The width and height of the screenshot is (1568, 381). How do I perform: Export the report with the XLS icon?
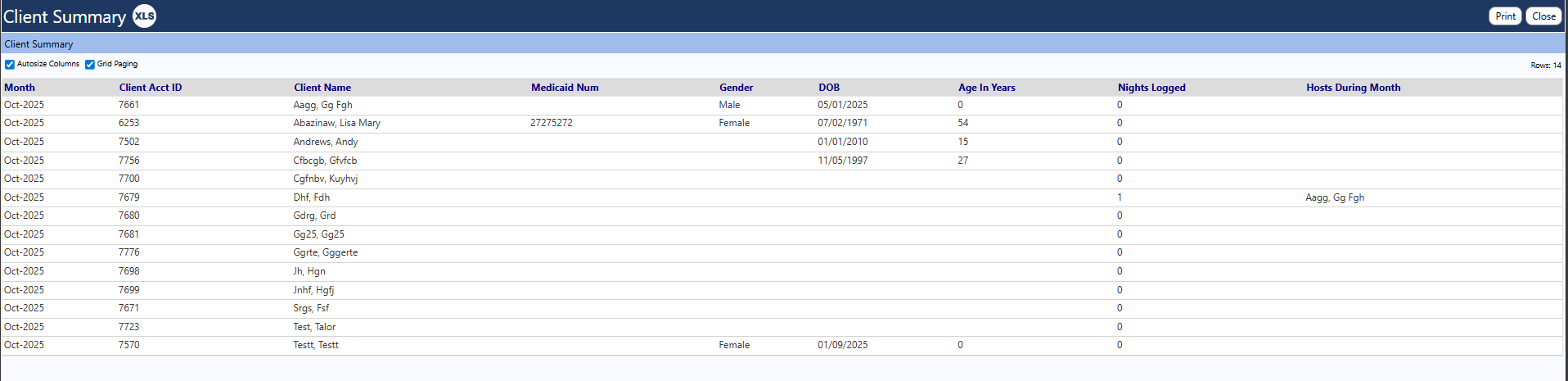click(x=144, y=16)
